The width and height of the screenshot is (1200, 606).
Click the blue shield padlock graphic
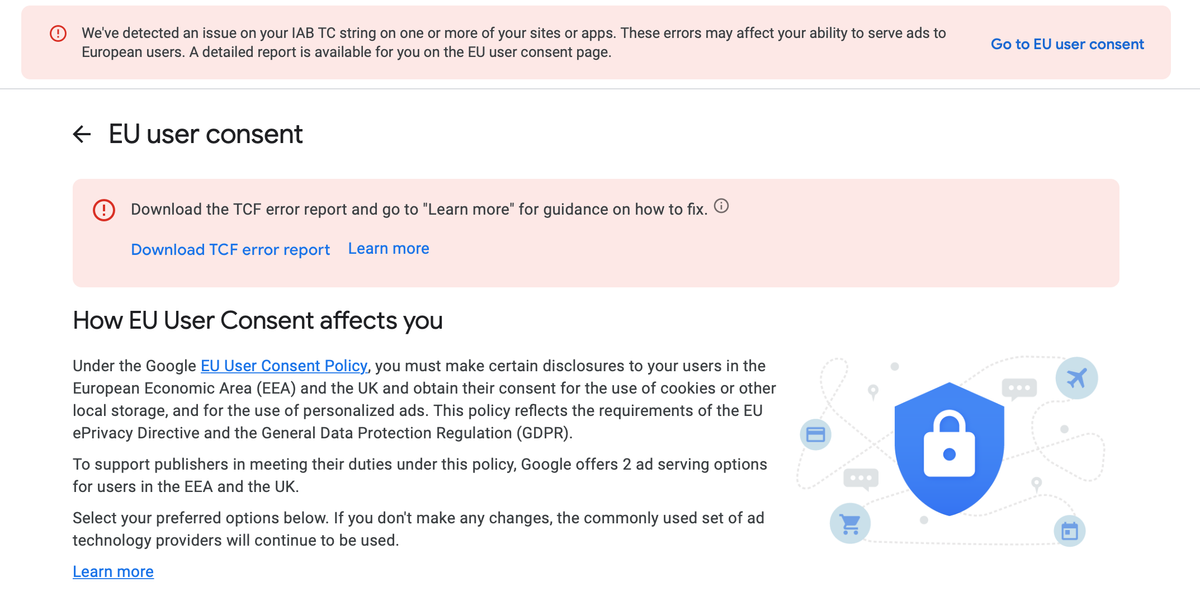click(x=949, y=447)
